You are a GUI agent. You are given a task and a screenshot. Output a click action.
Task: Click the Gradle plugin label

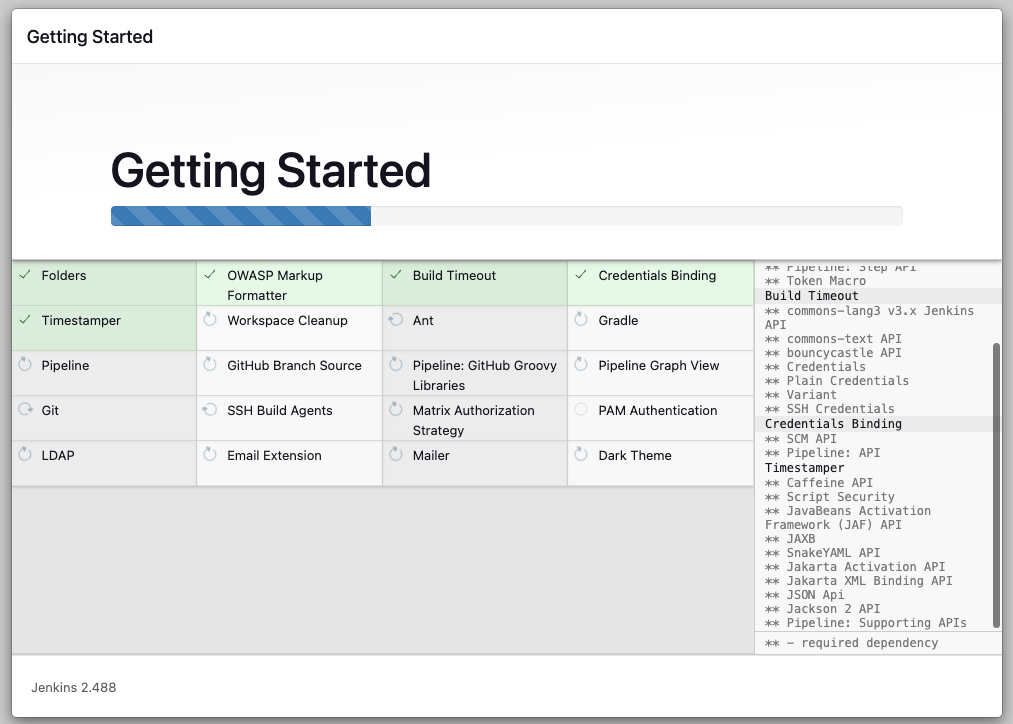pos(618,320)
